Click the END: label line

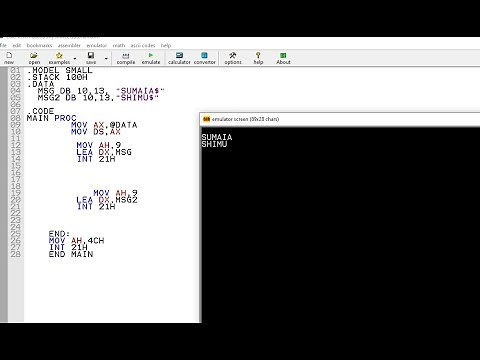(59, 234)
